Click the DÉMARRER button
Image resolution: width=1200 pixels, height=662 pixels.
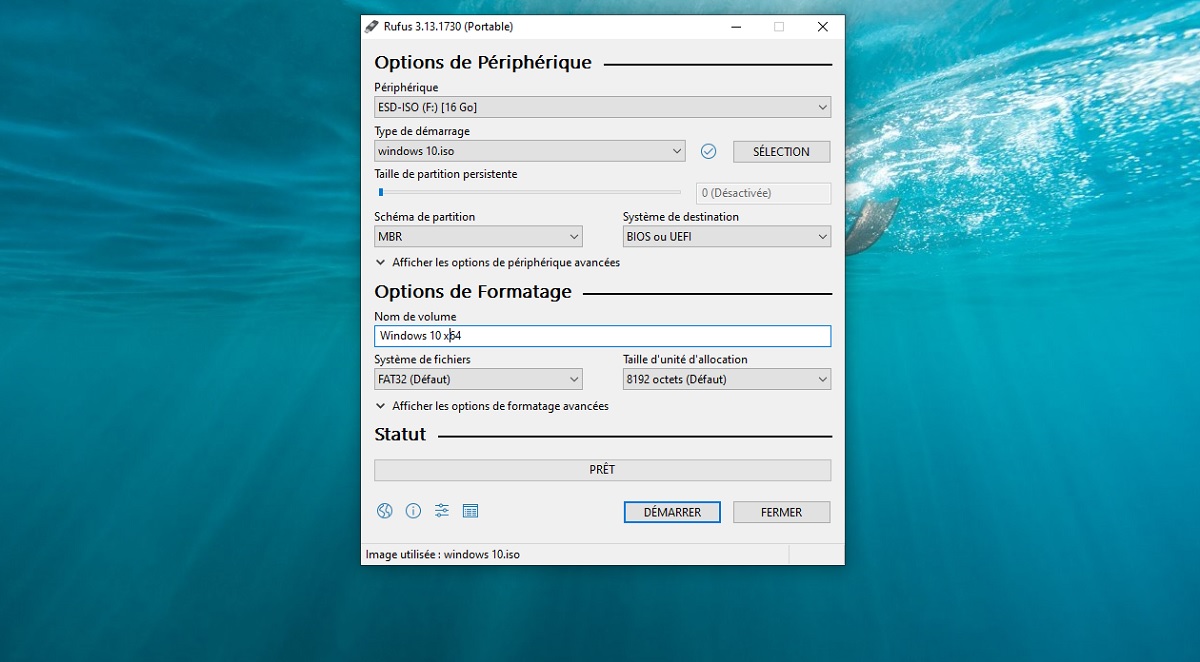pos(672,512)
